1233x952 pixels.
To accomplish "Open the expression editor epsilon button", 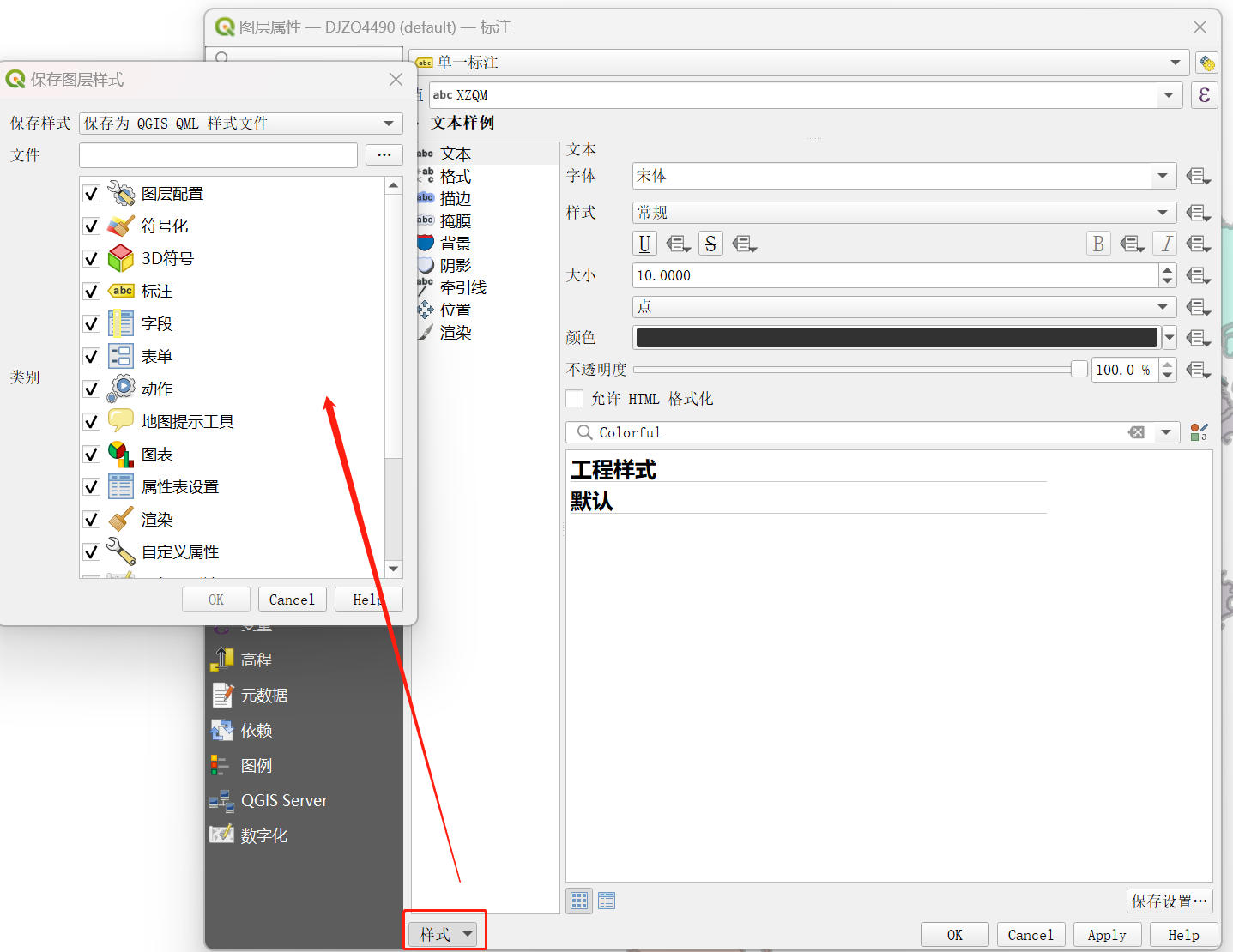I will 1204,94.
